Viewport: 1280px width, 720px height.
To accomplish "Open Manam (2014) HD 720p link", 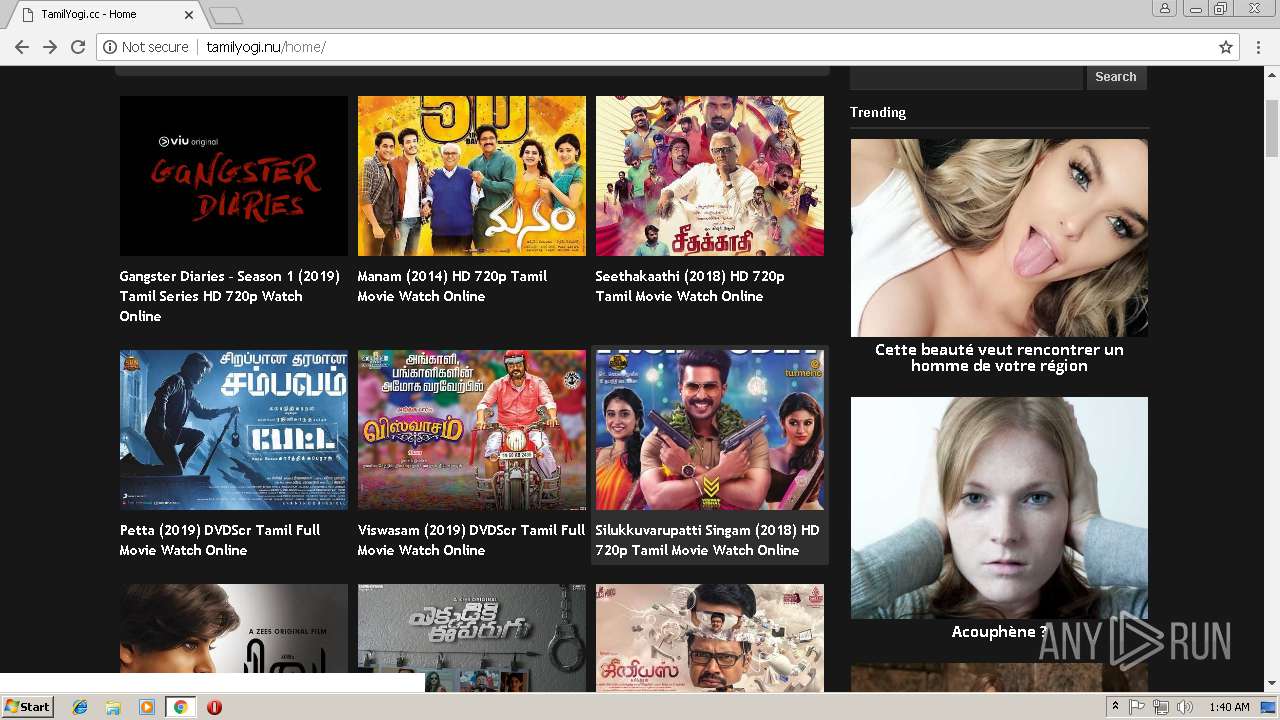I will coord(453,286).
